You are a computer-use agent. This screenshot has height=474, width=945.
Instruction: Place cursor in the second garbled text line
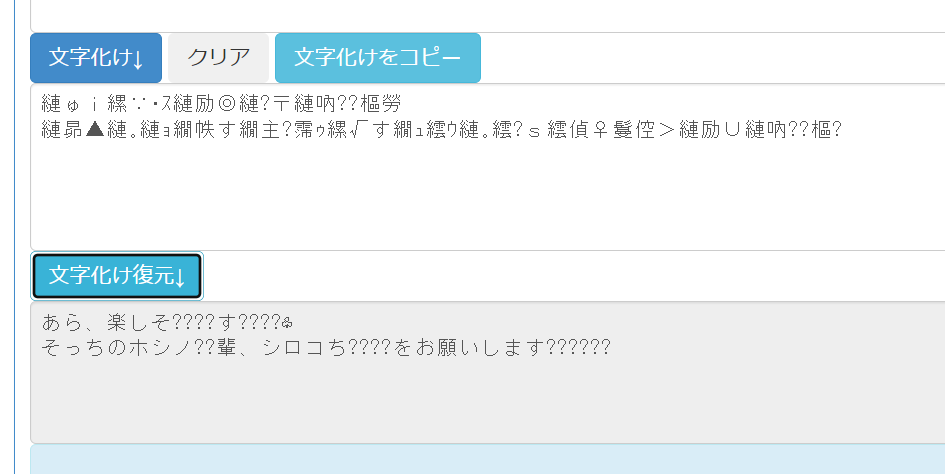click(x=441, y=129)
